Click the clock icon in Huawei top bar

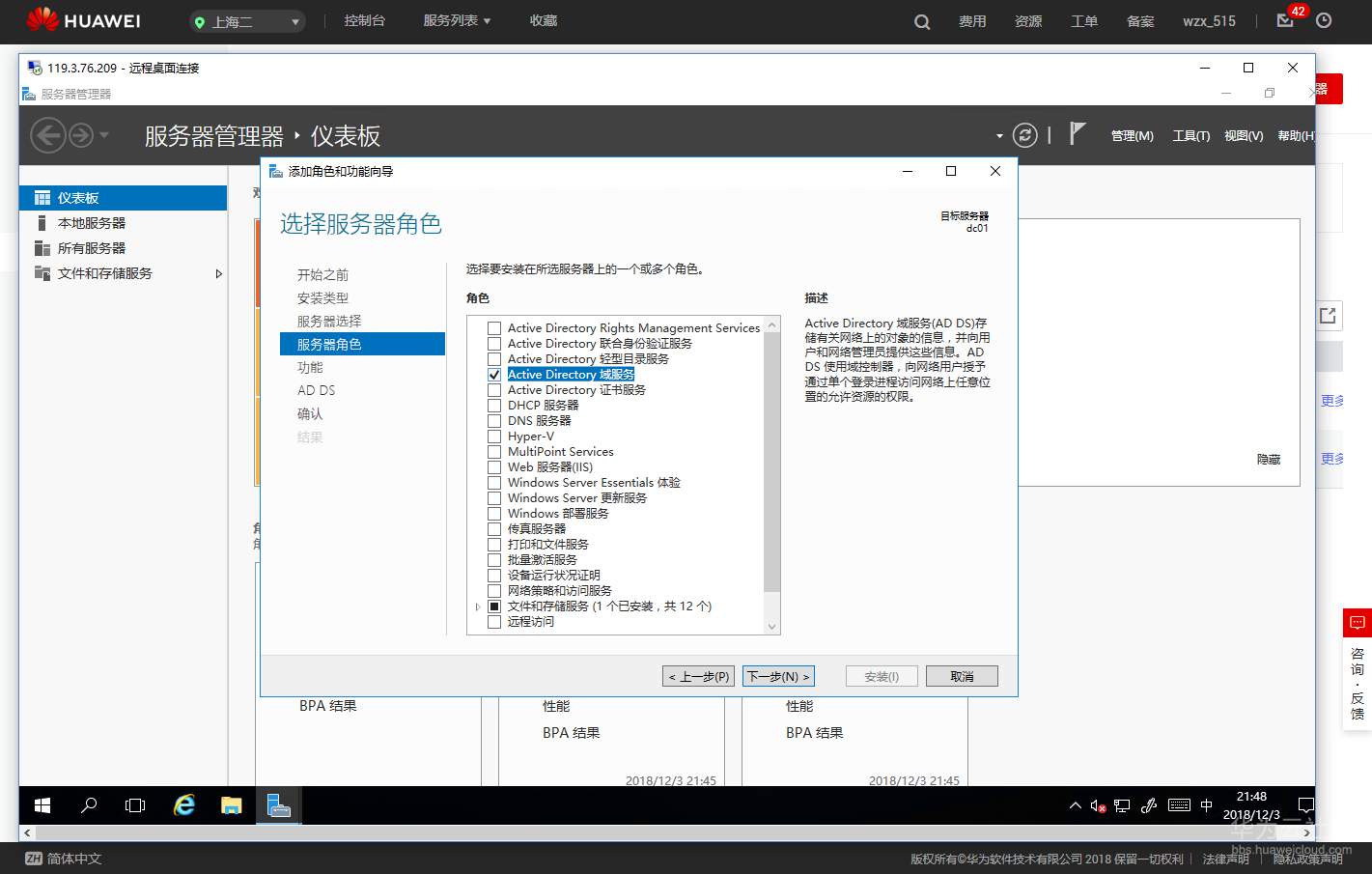pos(1324,20)
